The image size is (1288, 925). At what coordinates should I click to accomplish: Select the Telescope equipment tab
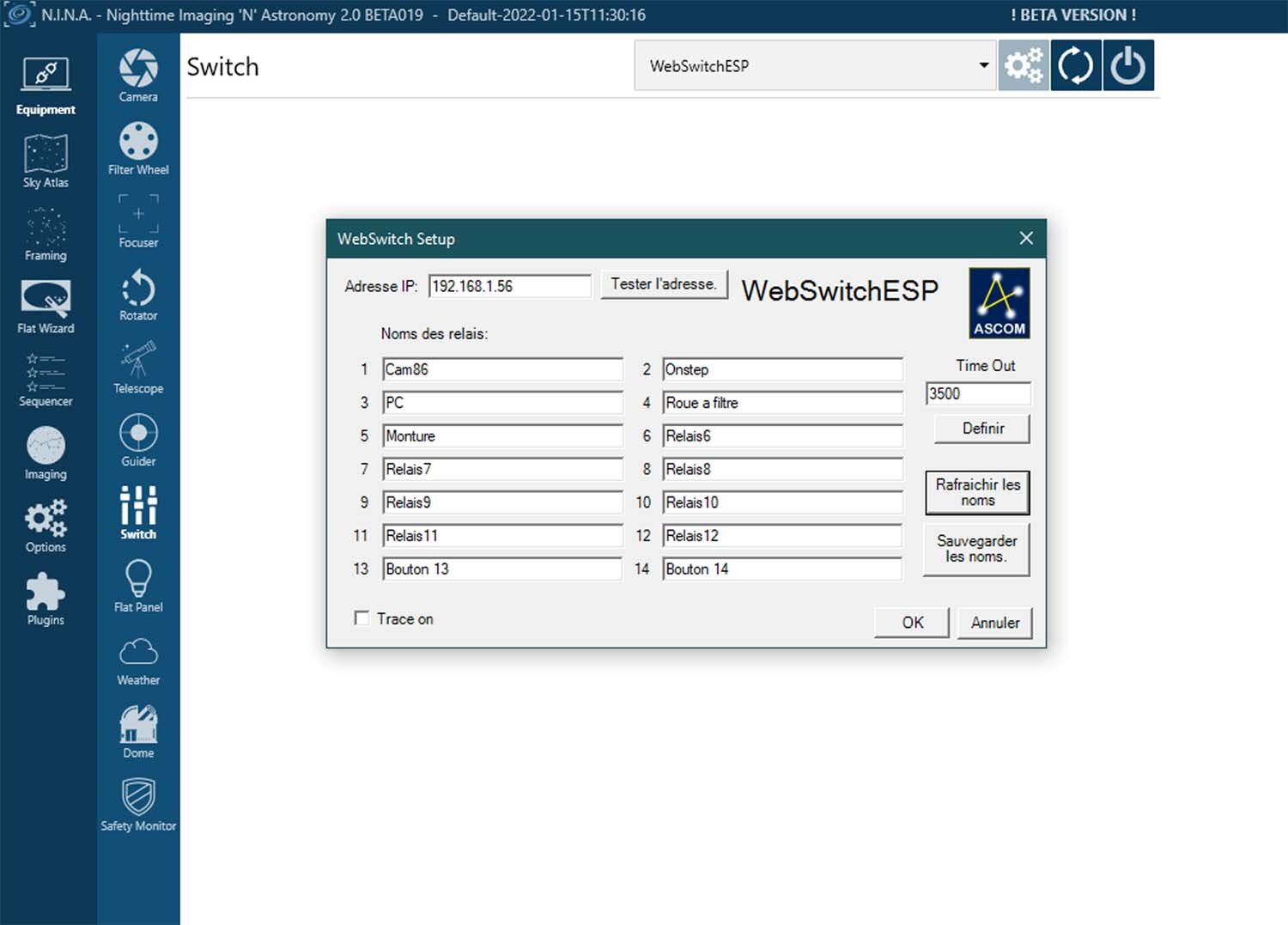[x=138, y=368]
